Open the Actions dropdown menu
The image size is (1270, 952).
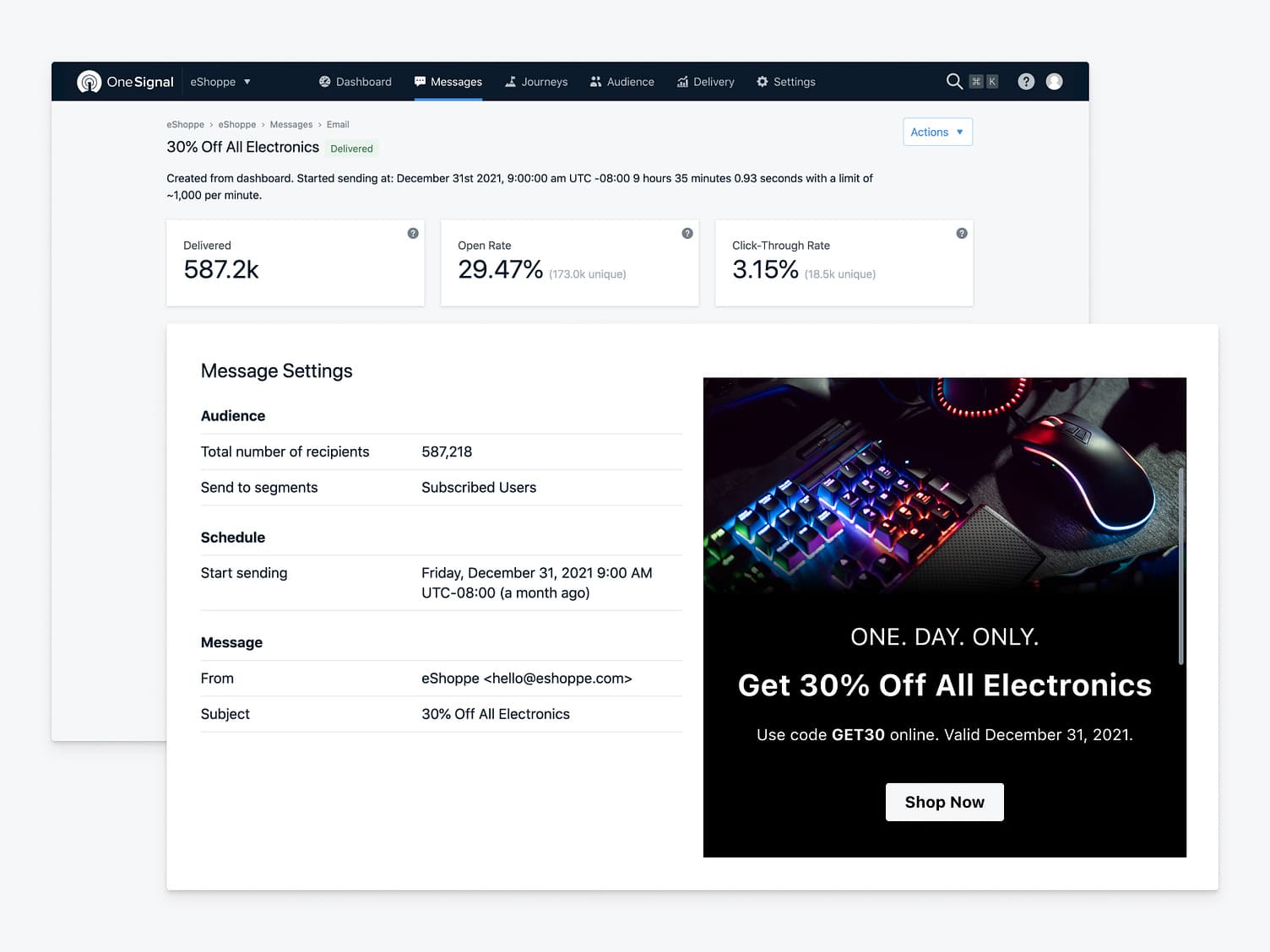click(937, 132)
